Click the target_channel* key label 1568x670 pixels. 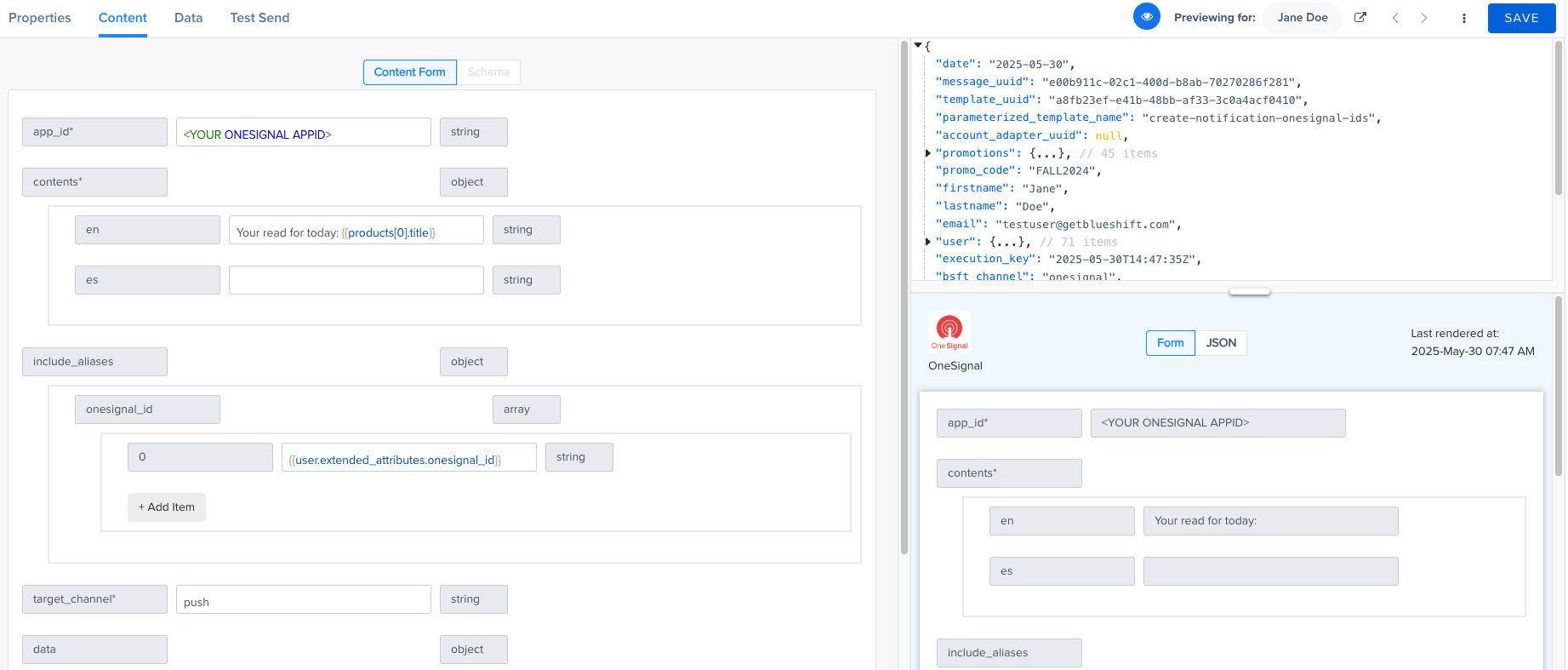click(x=94, y=599)
